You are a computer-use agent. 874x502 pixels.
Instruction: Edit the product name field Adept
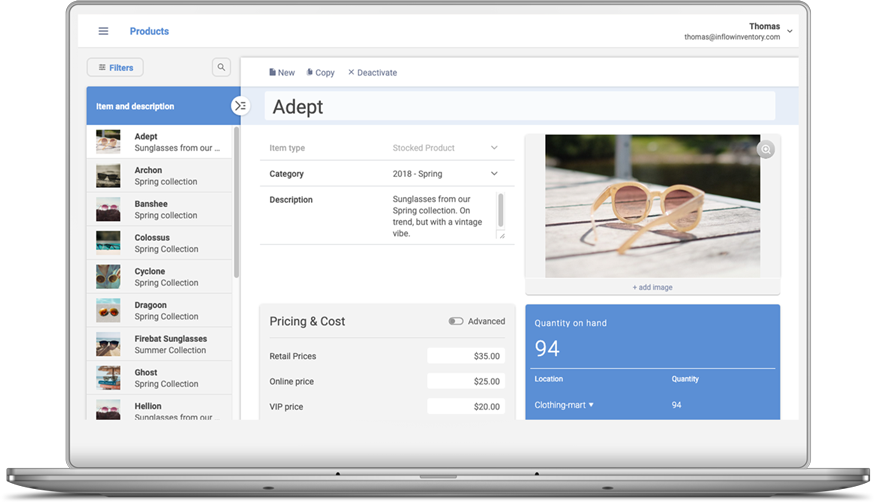pyautogui.click(x=520, y=107)
